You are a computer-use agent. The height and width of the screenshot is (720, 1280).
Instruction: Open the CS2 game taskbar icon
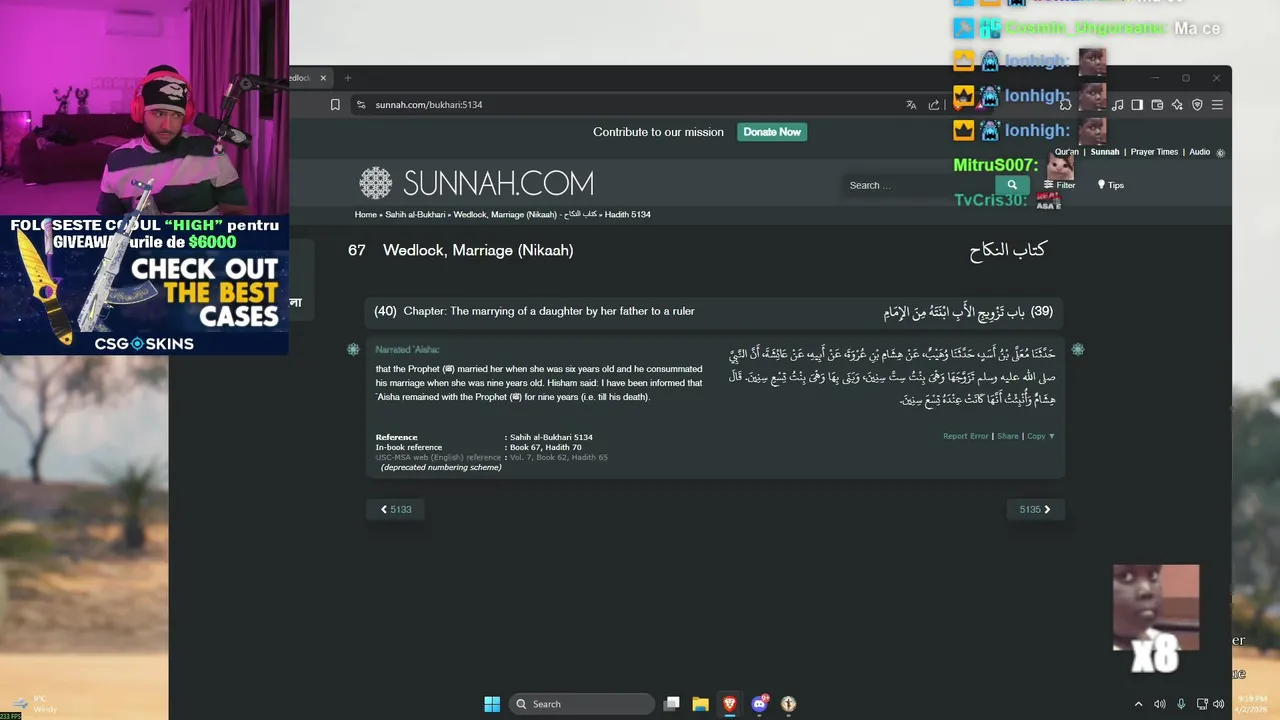(789, 704)
